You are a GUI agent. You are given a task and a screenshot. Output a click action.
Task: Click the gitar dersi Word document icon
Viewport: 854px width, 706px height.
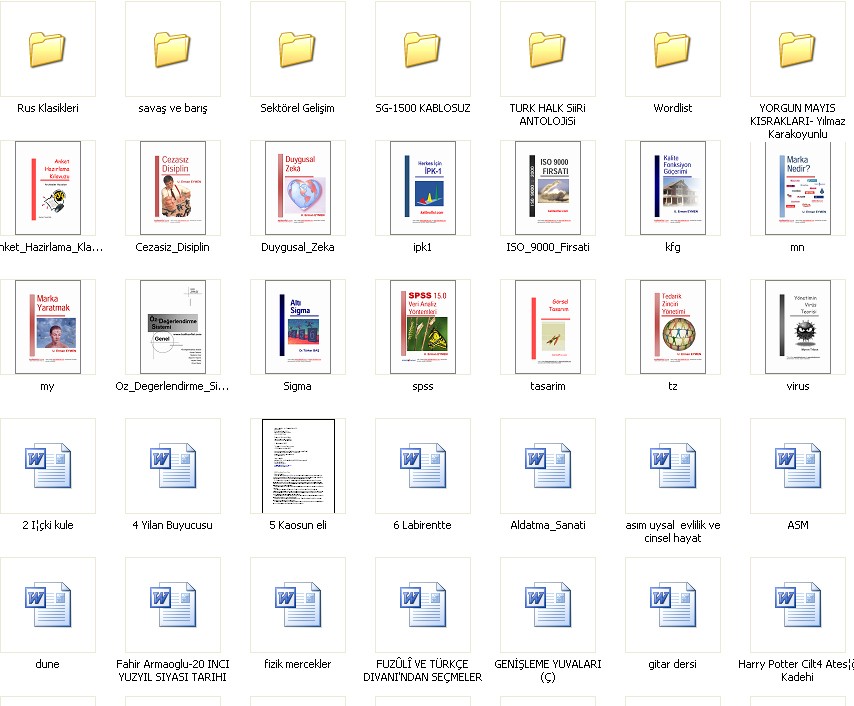(x=673, y=604)
